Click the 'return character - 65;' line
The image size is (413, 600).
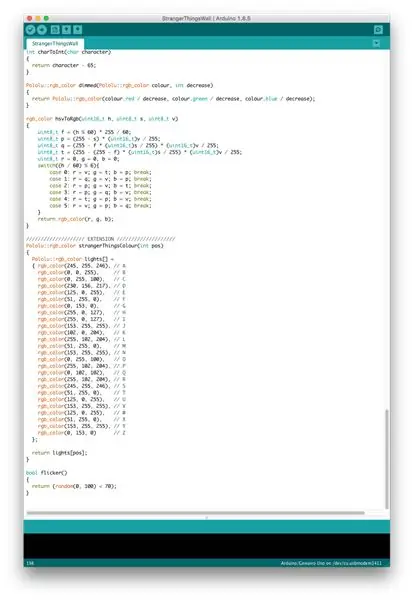coord(64,65)
